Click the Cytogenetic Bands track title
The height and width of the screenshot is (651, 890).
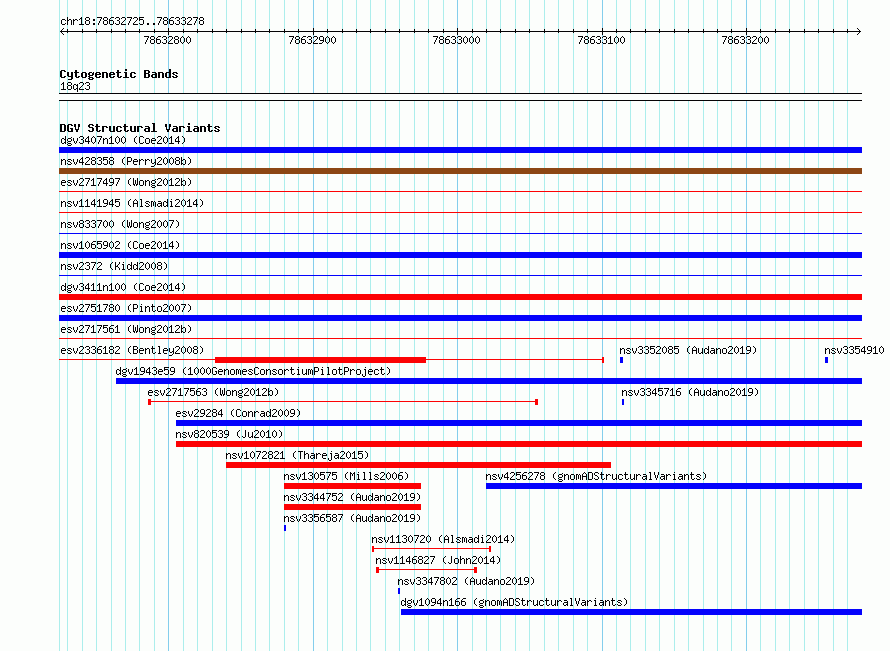tap(119, 74)
